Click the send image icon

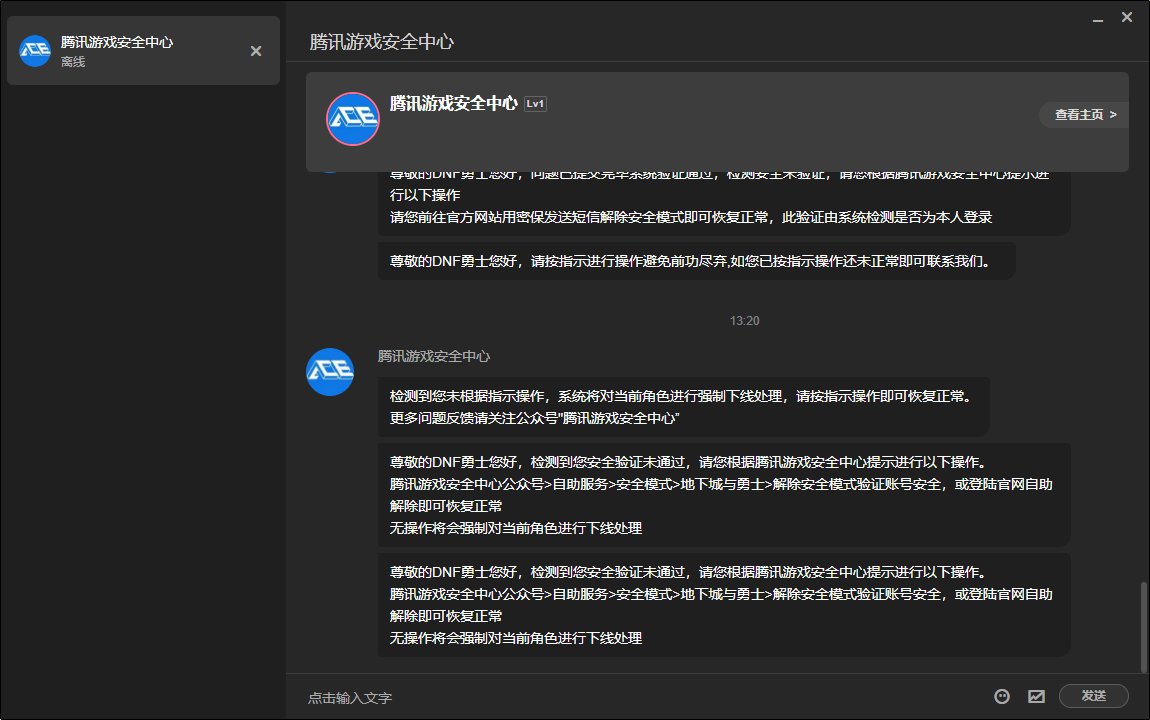click(x=1036, y=697)
